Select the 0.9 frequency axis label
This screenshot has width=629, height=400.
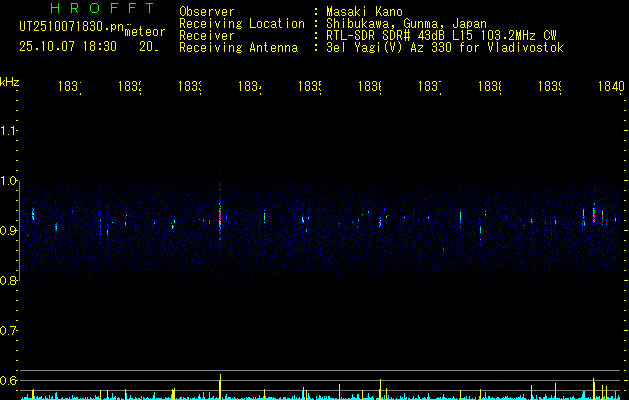[x=10, y=231]
